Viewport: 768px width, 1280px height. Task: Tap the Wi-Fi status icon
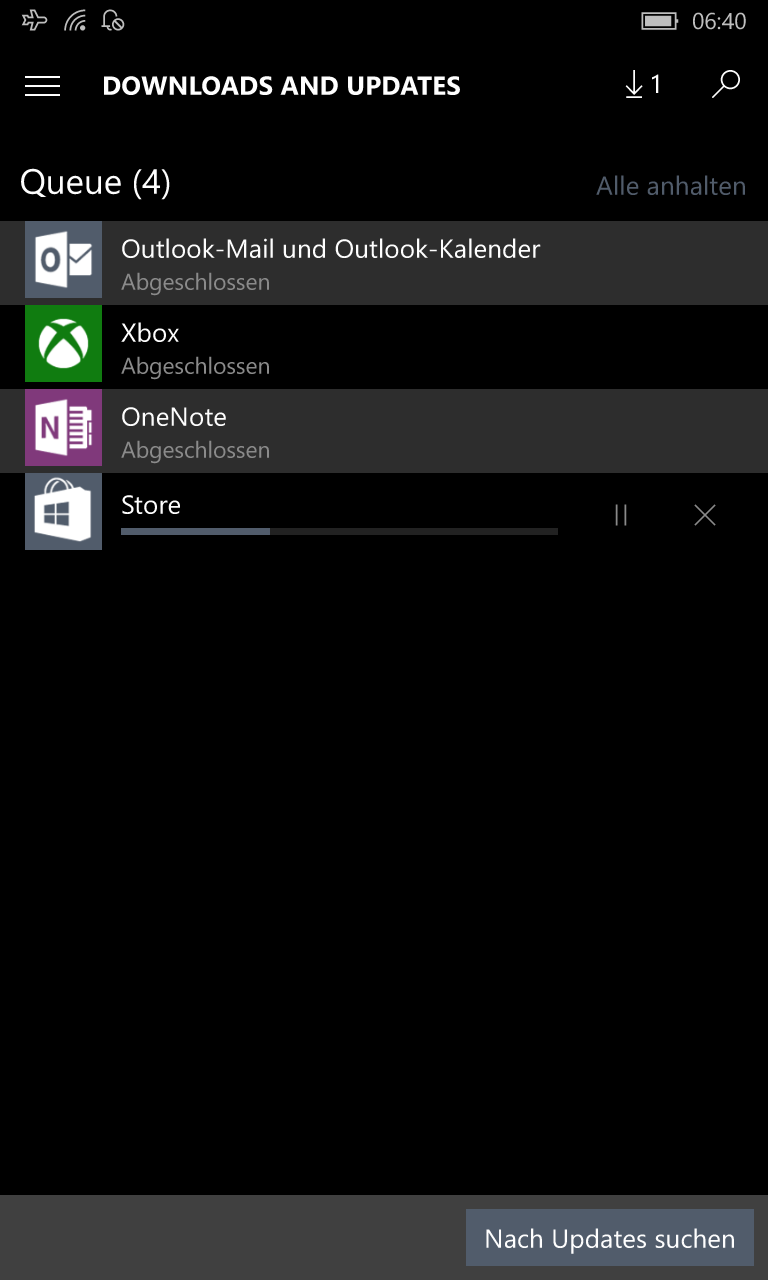[x=75, y=20]
